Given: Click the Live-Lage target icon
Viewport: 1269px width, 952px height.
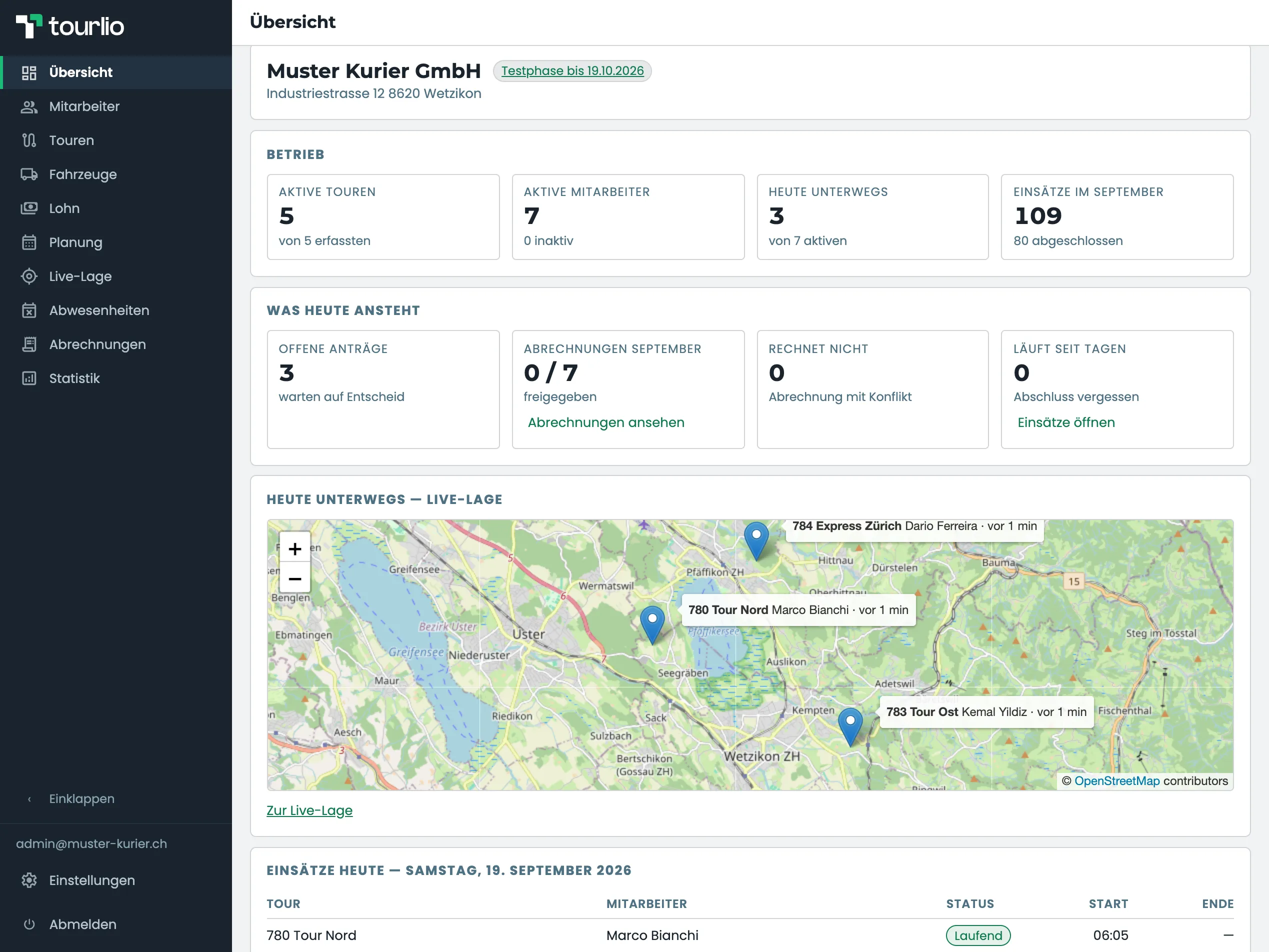Looking at the screenshot, I should [28, 276].
